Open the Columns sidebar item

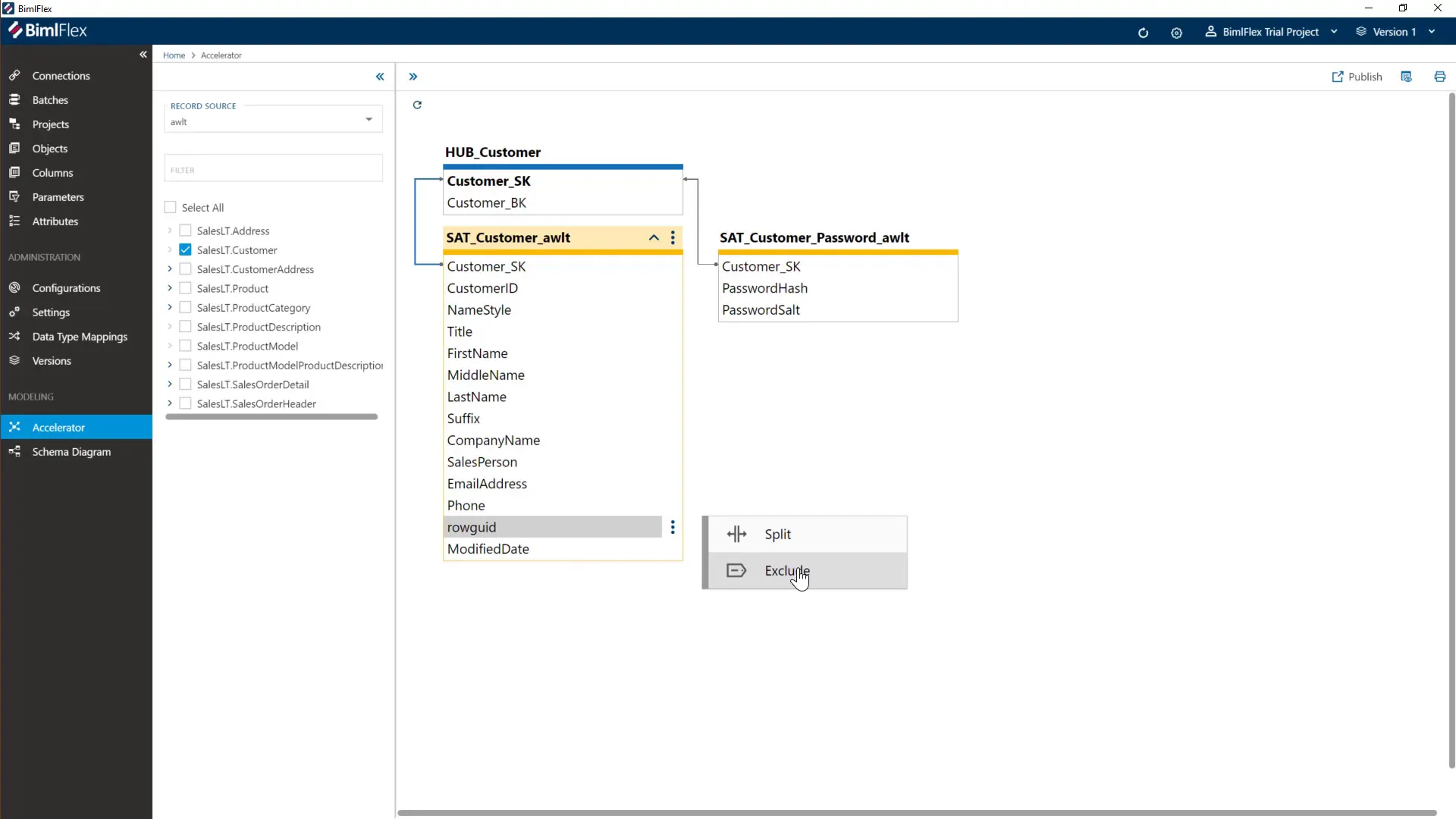76,173
